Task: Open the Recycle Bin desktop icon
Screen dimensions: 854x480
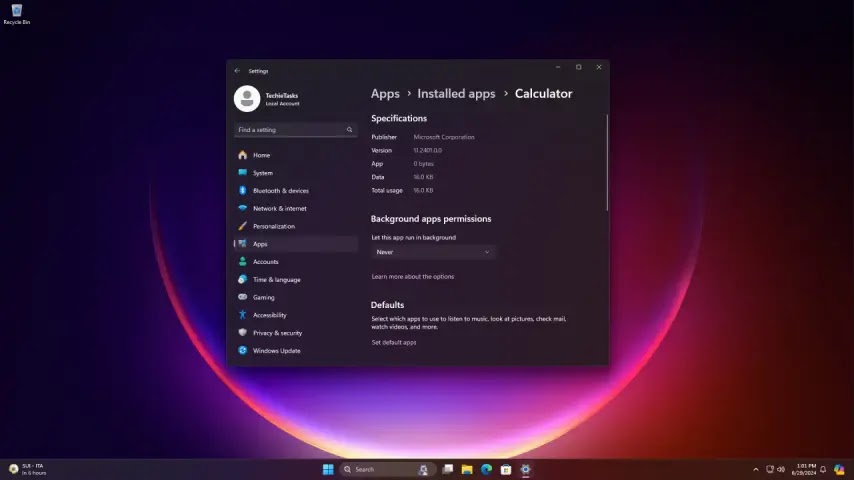Action: pos(16,14)
